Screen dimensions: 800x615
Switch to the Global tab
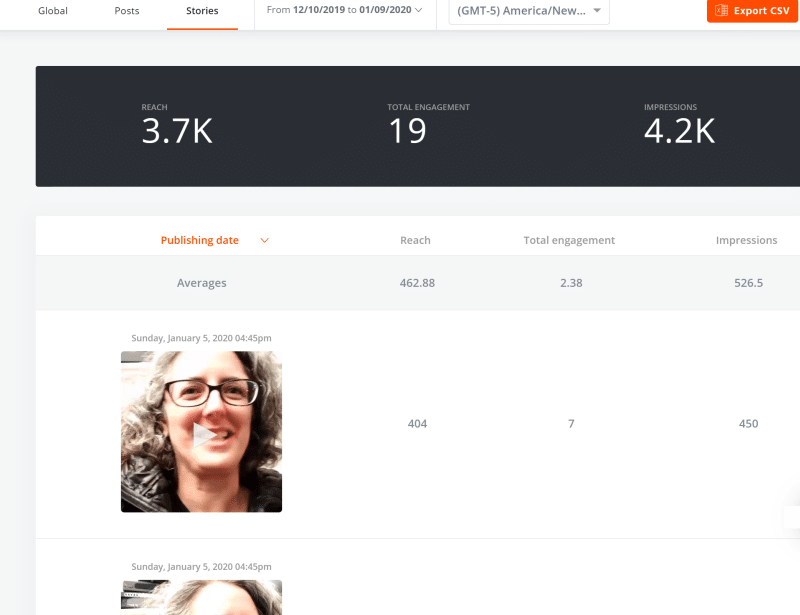click(52, 11)
